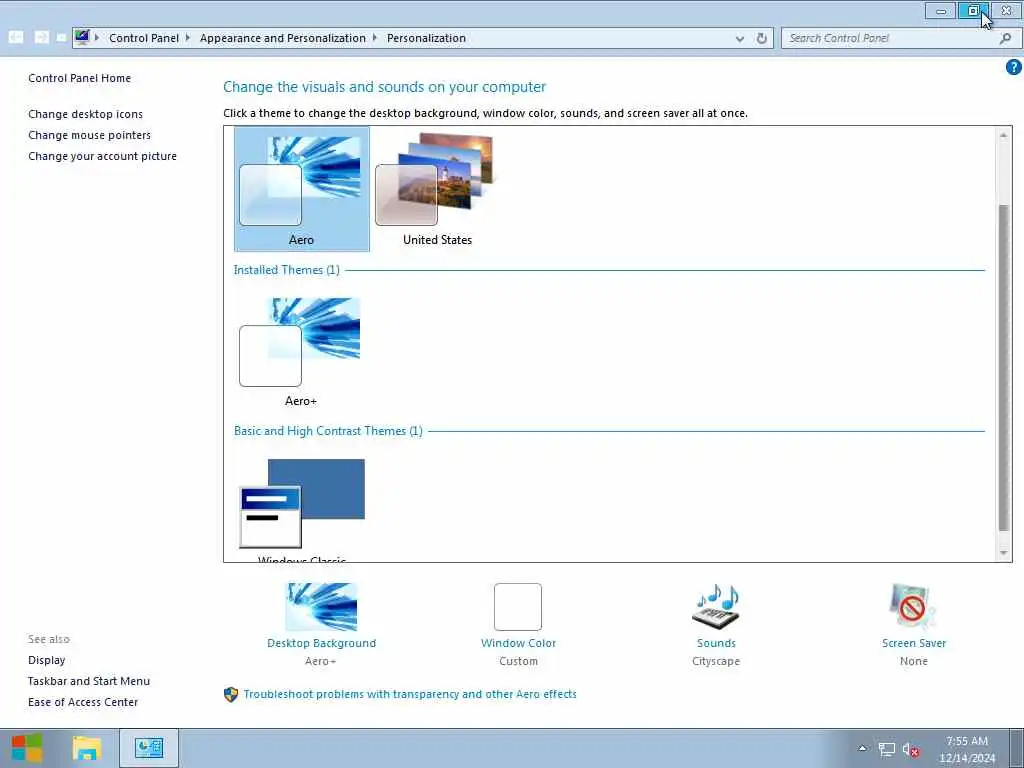The height and width of the screenshot is (768, 1024).
Task: Click Personalization breadcrumb
Action: (426, 38)
